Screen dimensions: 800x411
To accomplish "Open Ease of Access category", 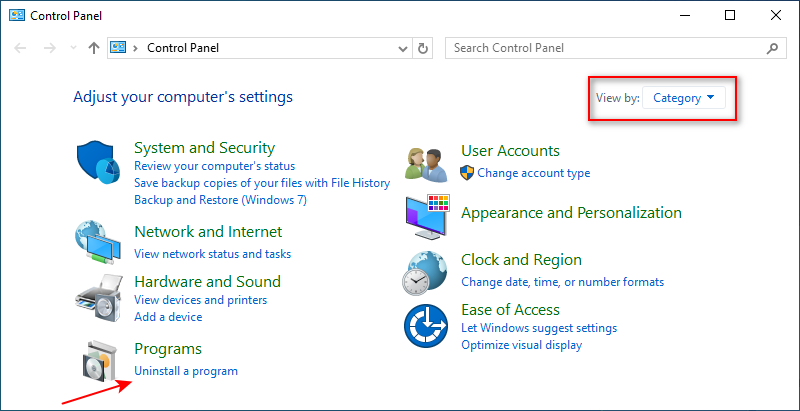I will click(x=510, y=310).
